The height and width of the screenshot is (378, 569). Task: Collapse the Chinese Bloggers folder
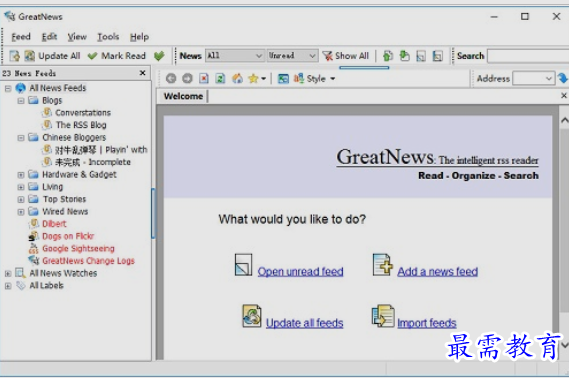tap(21, 137)
